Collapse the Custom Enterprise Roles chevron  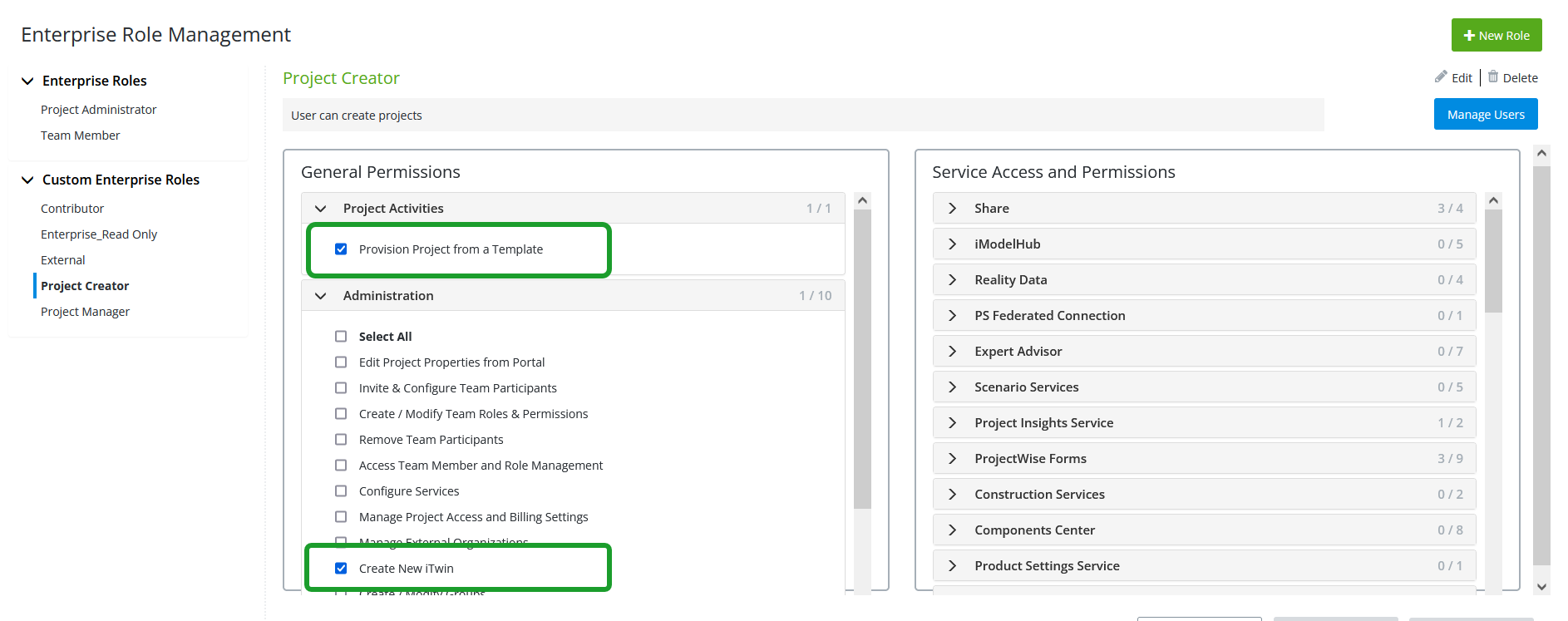point(27,180)
